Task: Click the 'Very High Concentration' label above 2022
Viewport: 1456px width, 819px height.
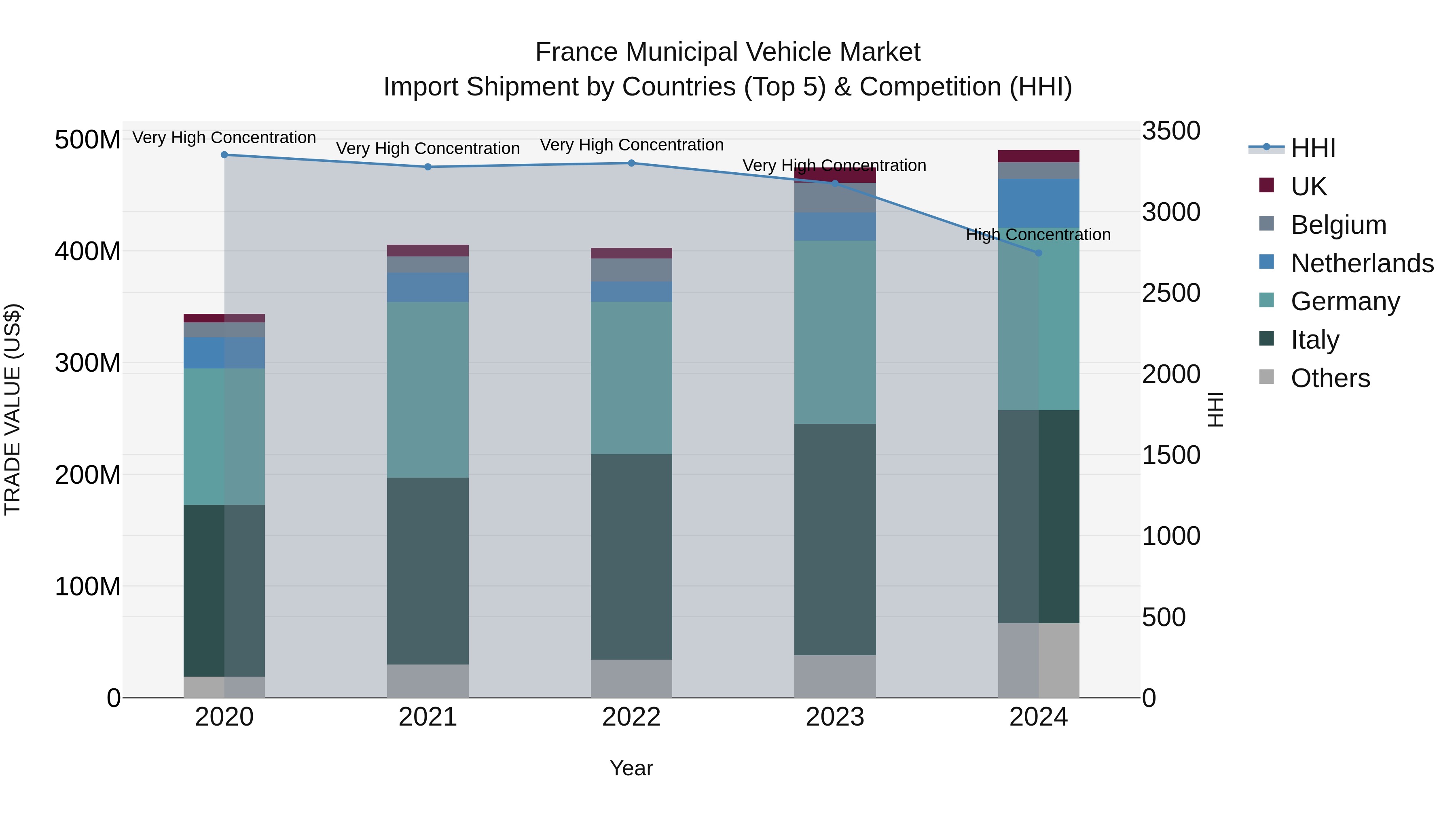Action: (x=632, y=145)
